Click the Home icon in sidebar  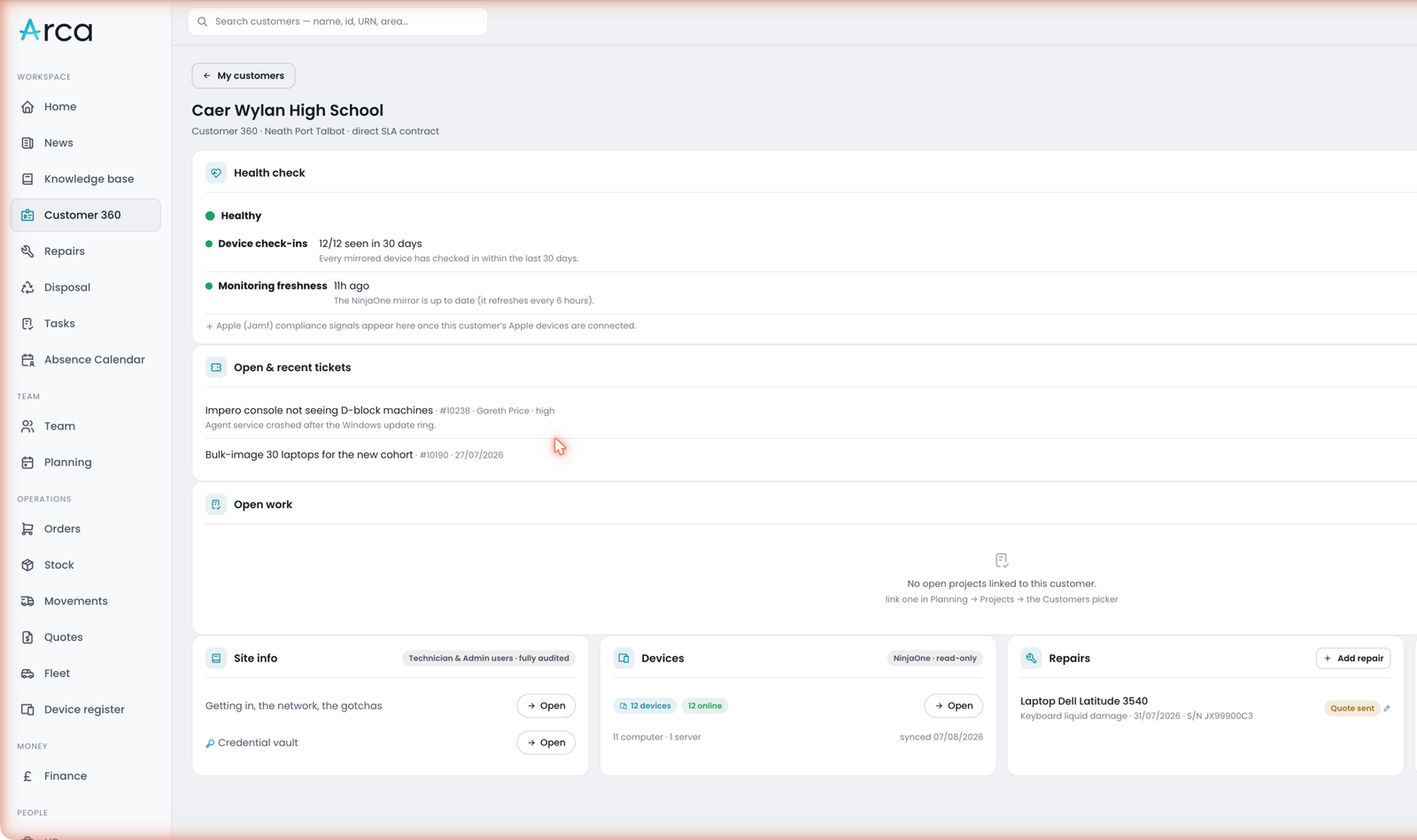tap(27, 107)
